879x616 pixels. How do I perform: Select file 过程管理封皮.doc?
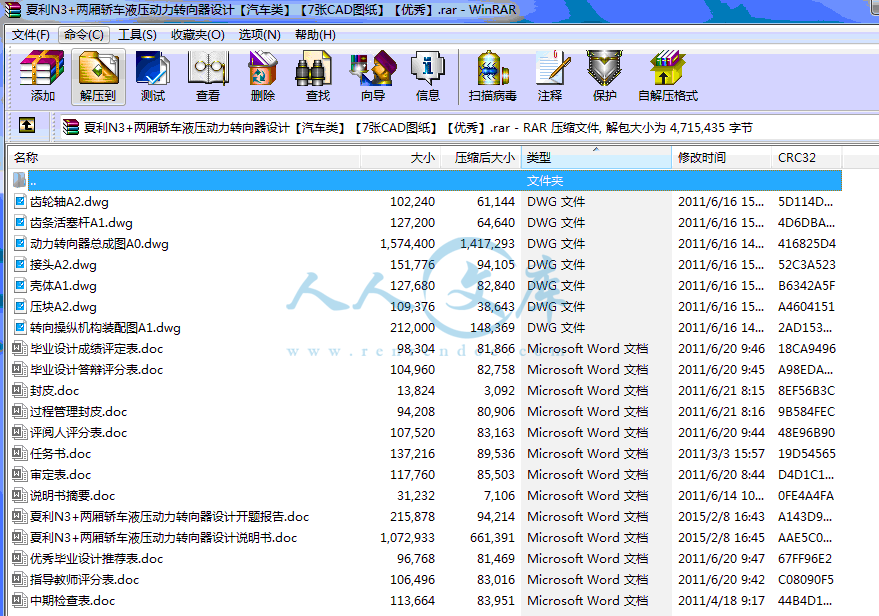tap(78, 411)
